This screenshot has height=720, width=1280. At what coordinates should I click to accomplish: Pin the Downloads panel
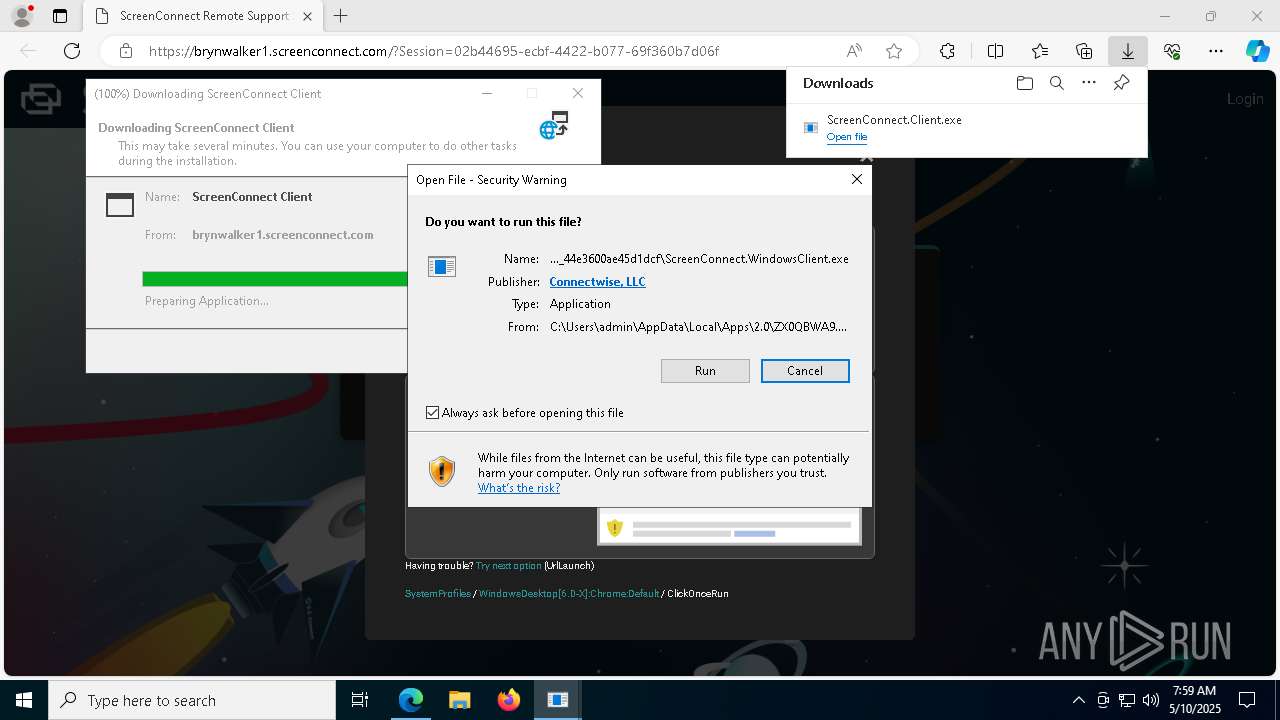1121,83
